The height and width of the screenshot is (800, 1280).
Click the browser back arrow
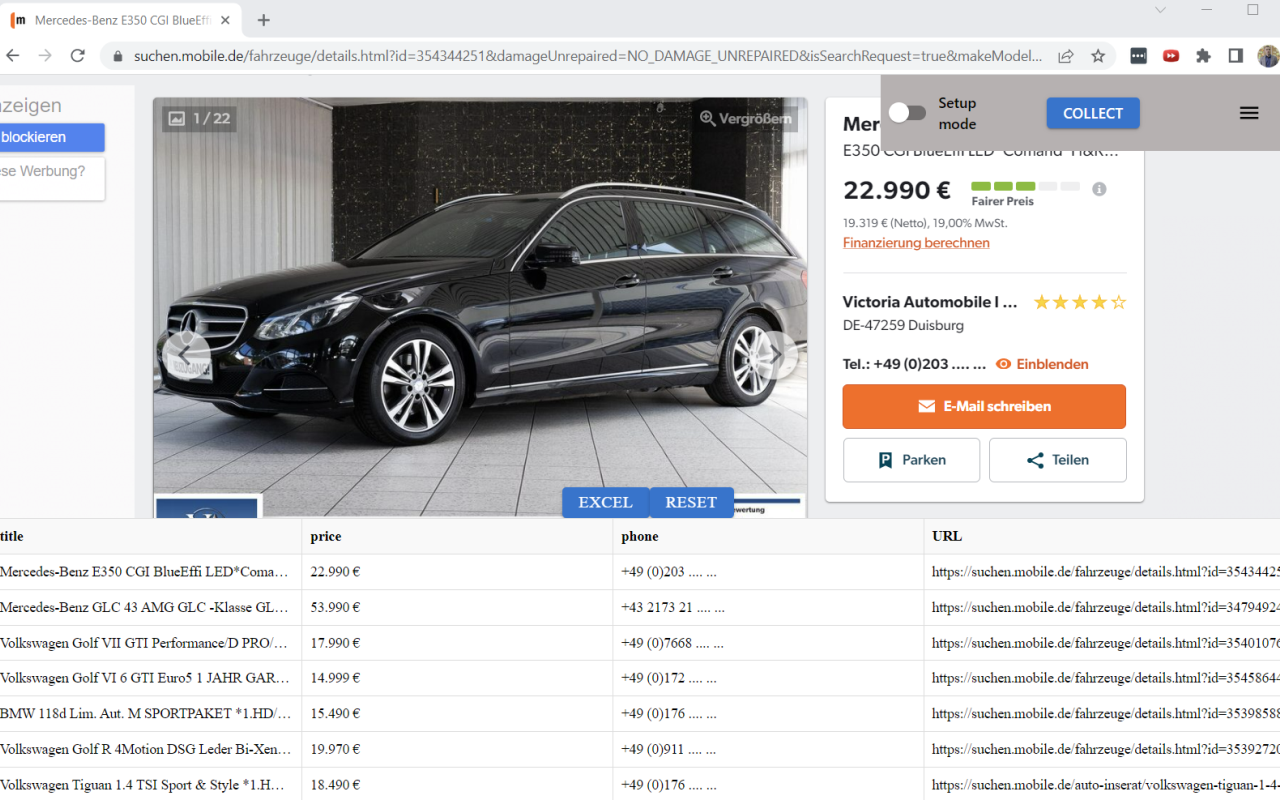13,56
